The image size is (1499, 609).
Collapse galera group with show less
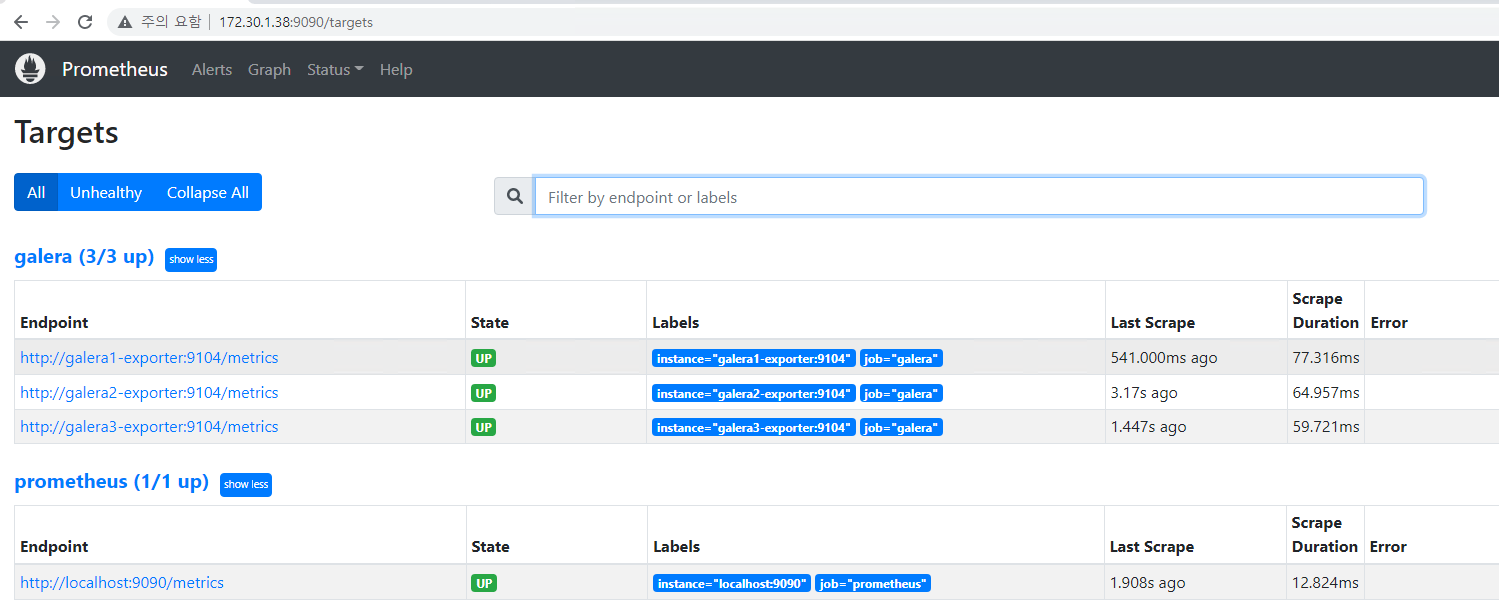tap(191, 259)
